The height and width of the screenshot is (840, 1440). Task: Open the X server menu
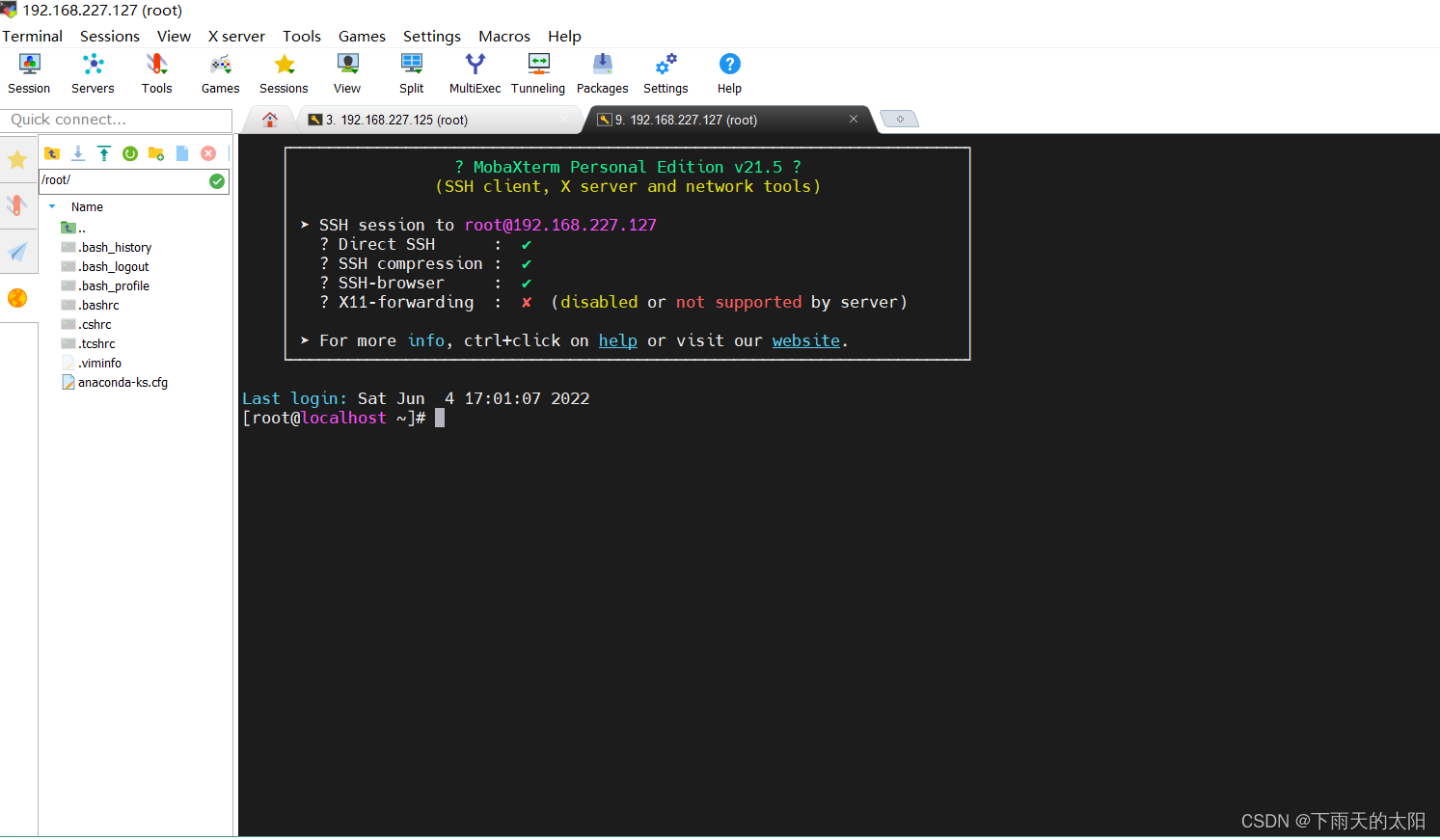236,36
